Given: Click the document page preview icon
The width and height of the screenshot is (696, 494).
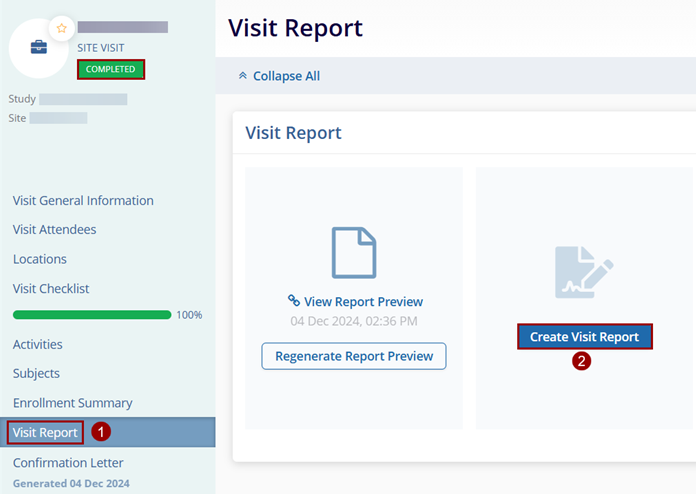Looking at the screenshot, I should (x=354, y=252).
